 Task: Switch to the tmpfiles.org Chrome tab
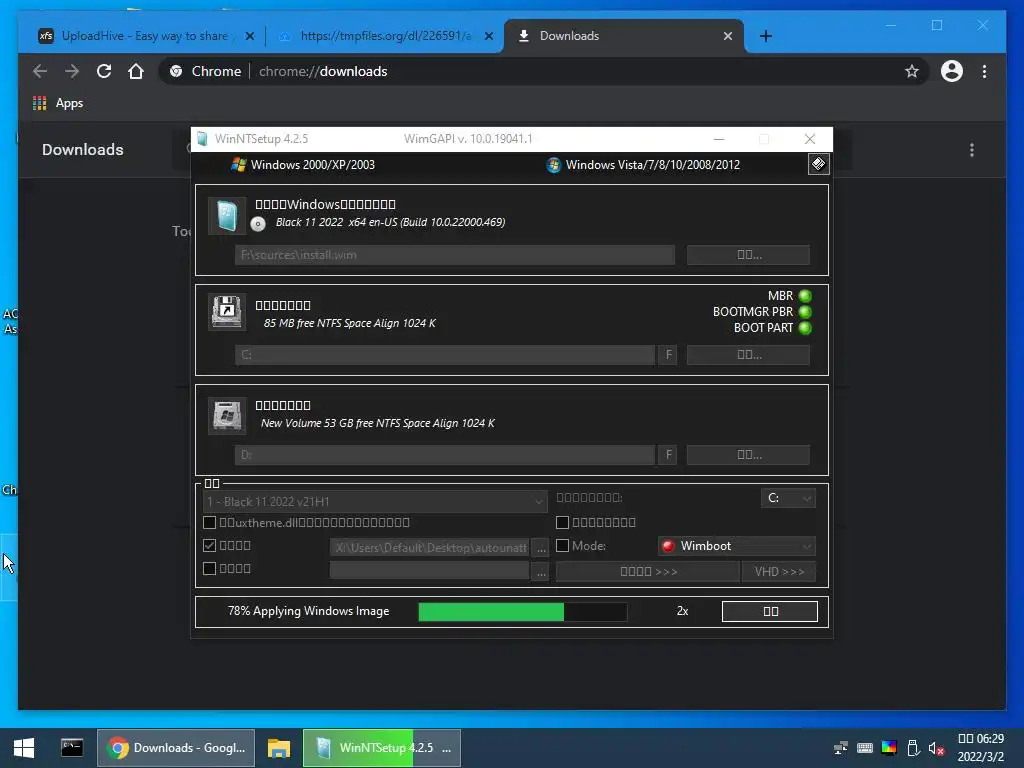(x=385, y=36)
